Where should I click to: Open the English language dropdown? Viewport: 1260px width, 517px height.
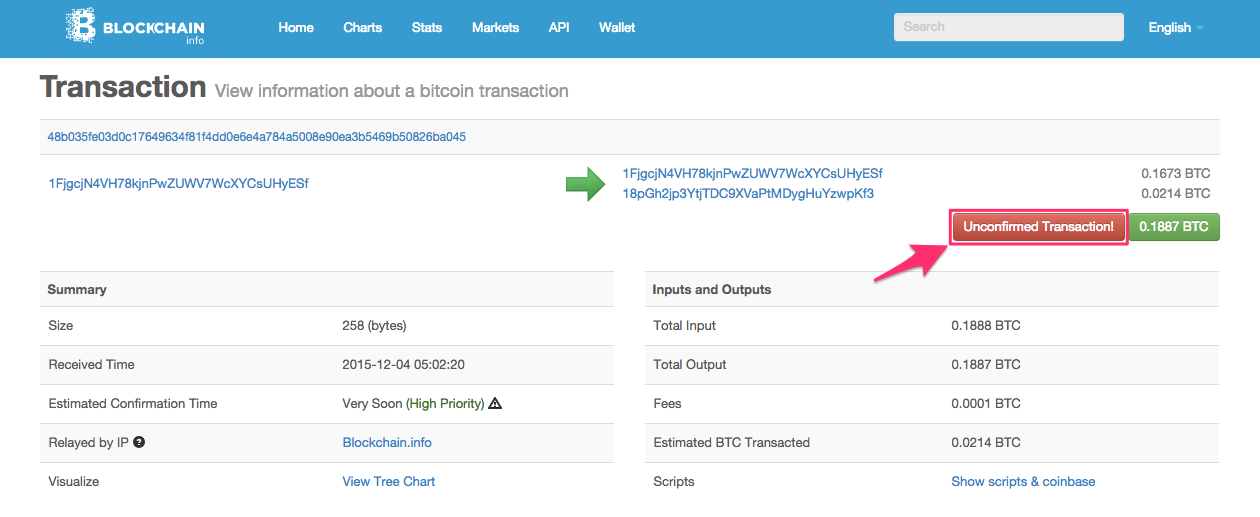pos(1175,28)
